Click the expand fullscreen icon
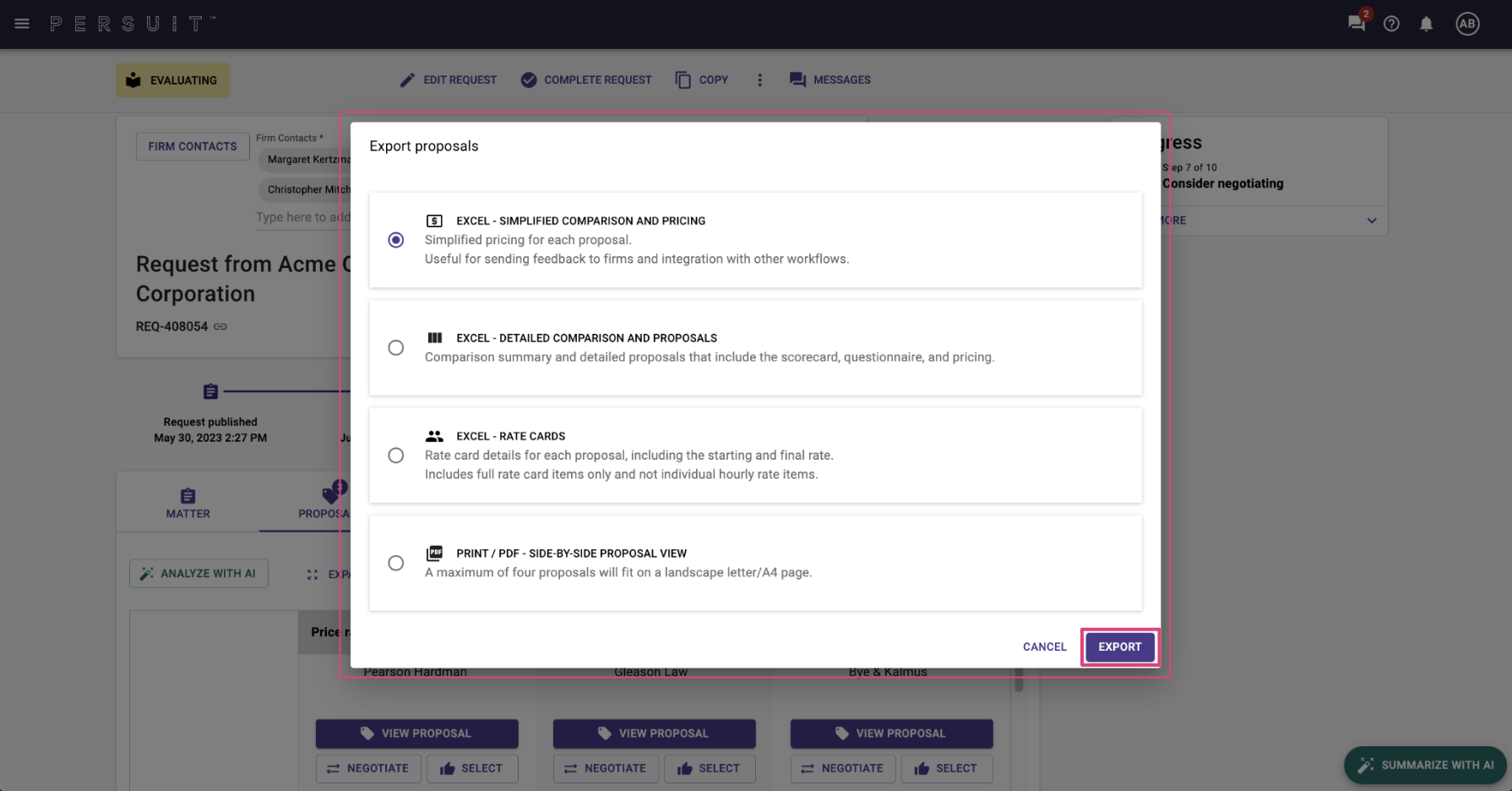This screenshot has width=1512, height=791. tap(313, 575)
